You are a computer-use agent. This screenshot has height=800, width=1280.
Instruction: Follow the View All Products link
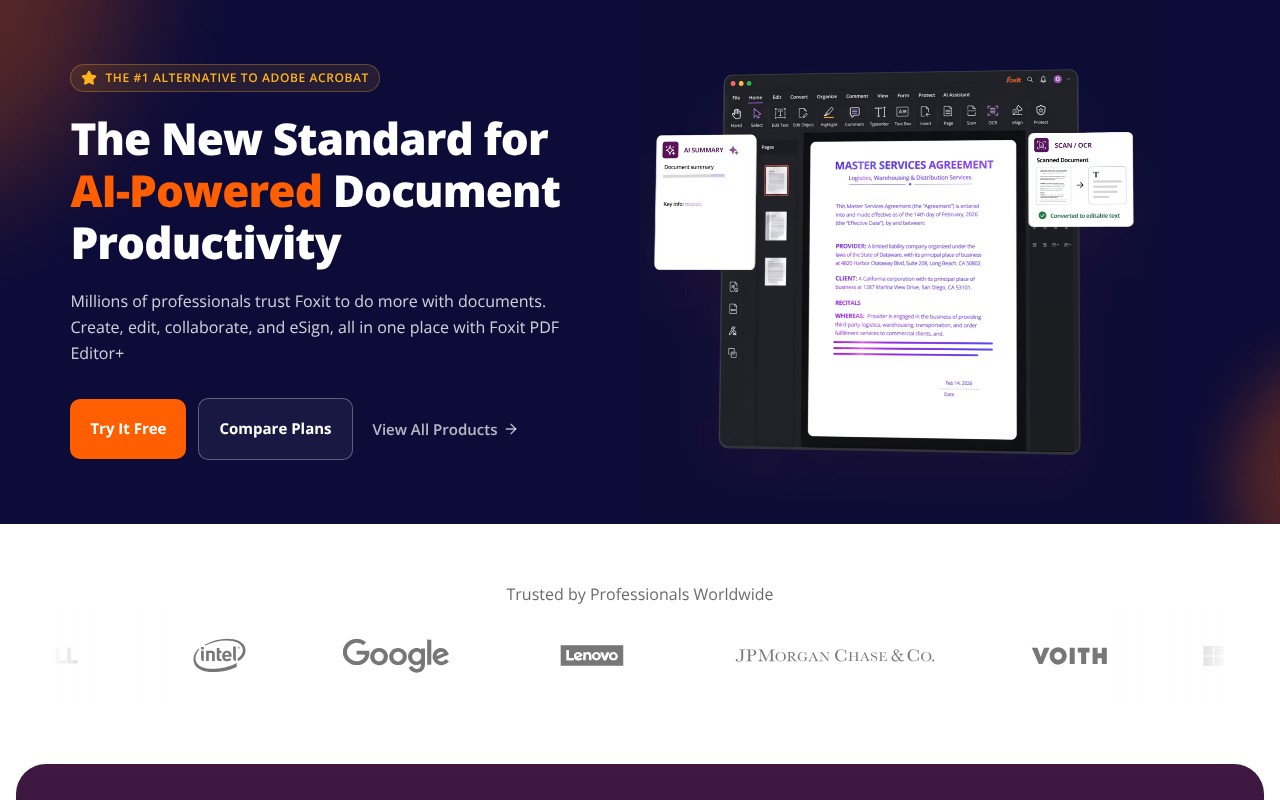[x=445, y=429]
